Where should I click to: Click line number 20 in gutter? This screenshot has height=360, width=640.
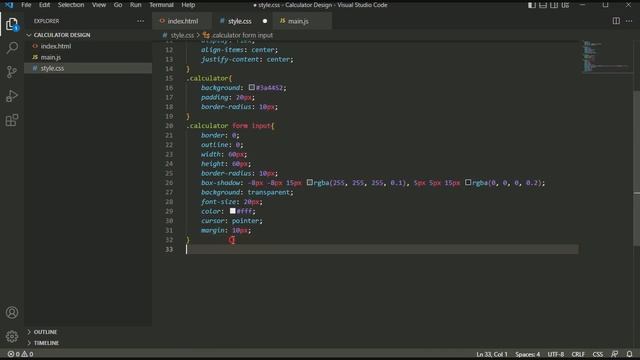(169, 126)
